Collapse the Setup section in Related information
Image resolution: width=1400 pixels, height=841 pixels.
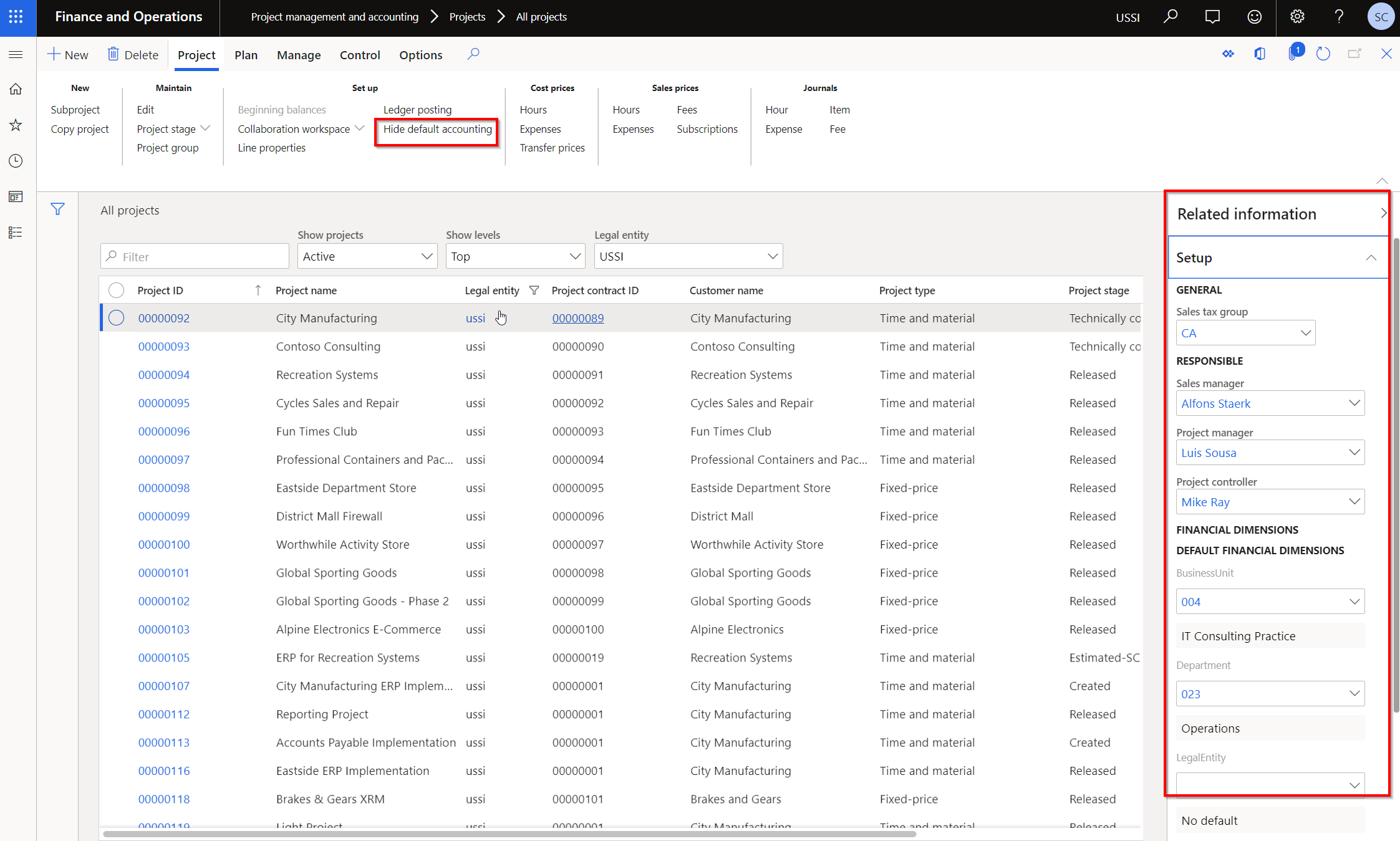pyautogui.click(x=1371, y=257)
